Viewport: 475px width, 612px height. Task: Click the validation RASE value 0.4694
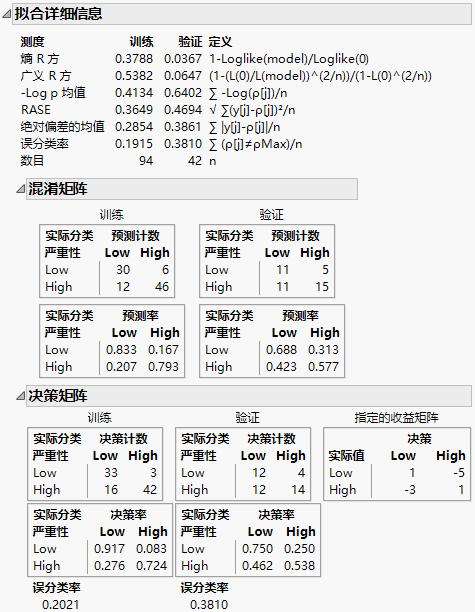[183, 110]
